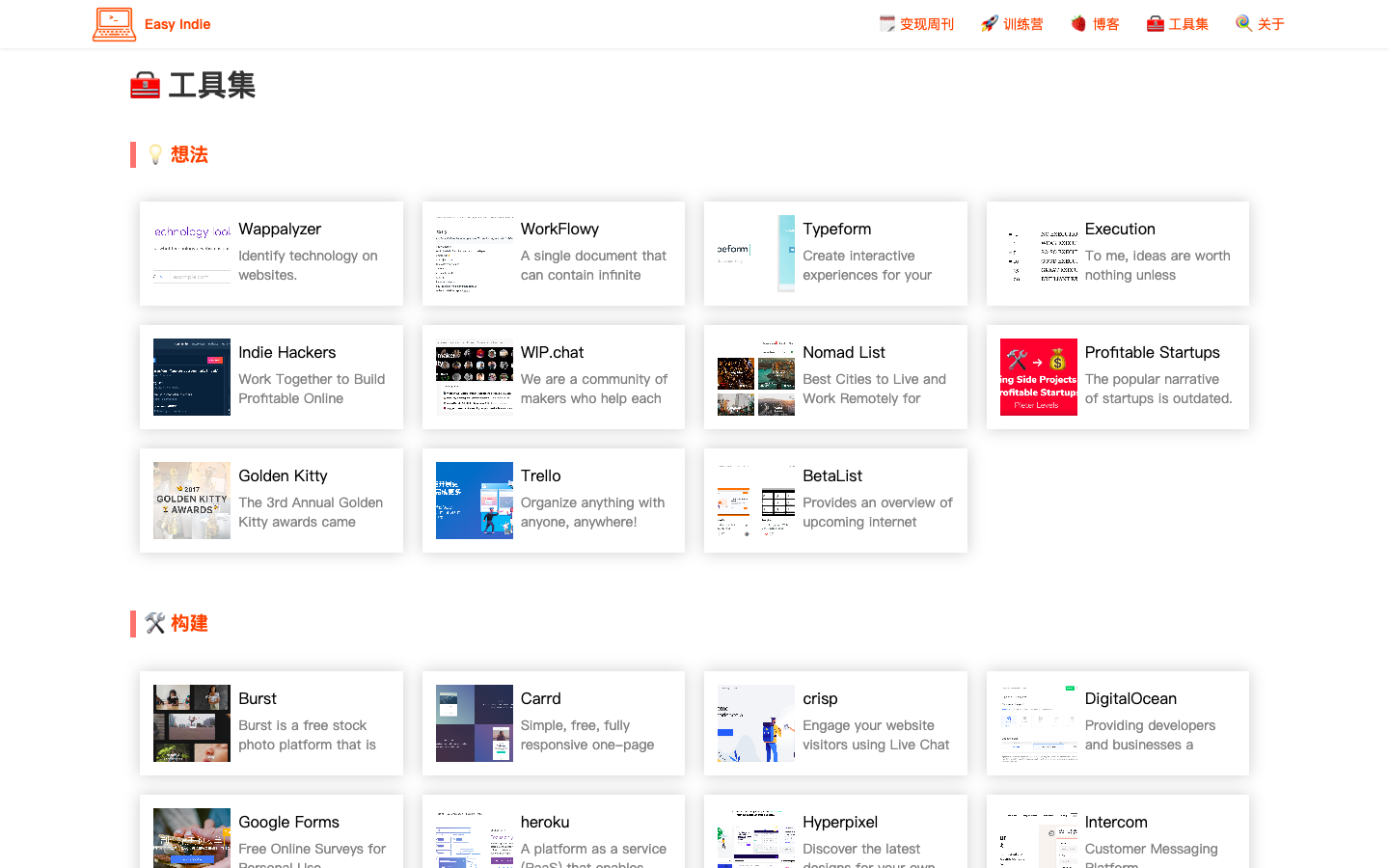Screen dimensions: 1389x868
Task: Click the rocket icon beside 训练营
Action: coord(989,23)
